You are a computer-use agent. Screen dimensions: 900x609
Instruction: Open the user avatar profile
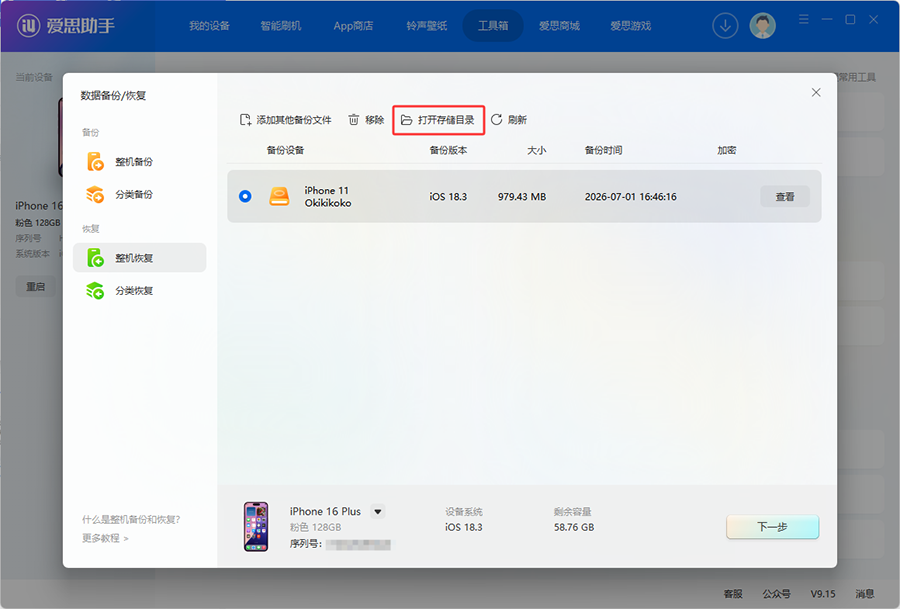click(x=762, y=26)
